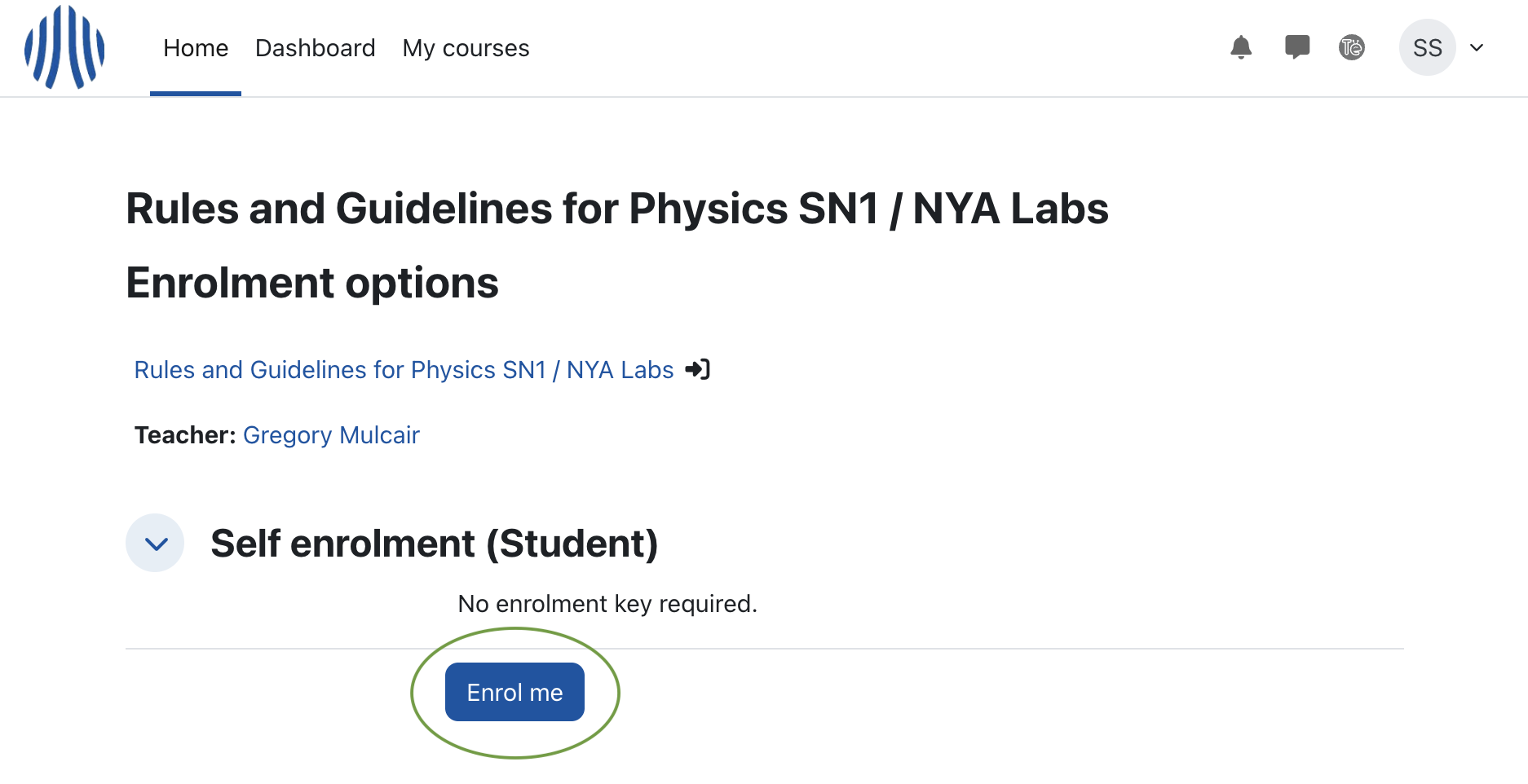Viewport: 1528px width, 784px height.
Task: Click the Self enrolment (Student) heading
Action: [434, 544]
